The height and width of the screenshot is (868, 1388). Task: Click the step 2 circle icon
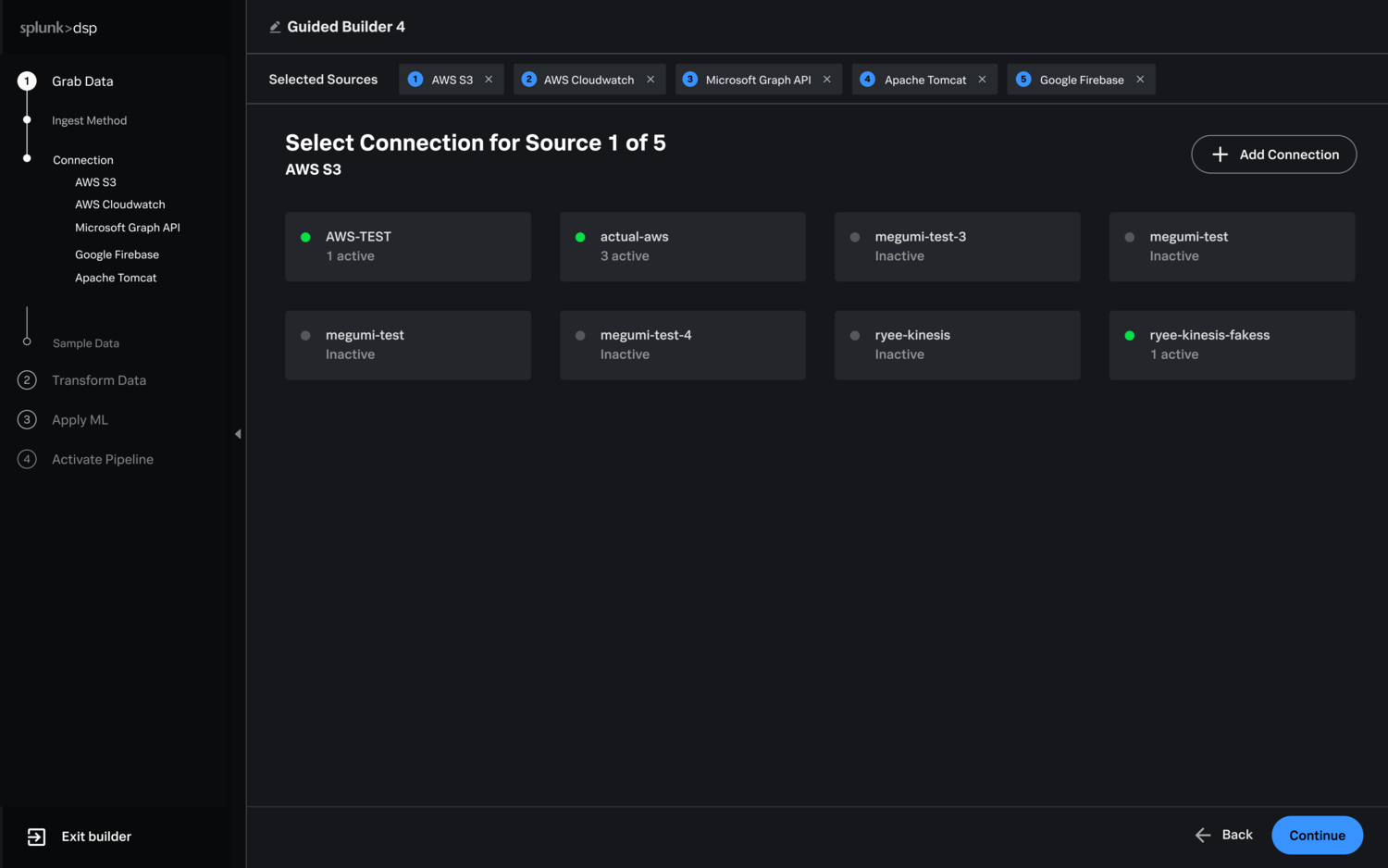27,380
